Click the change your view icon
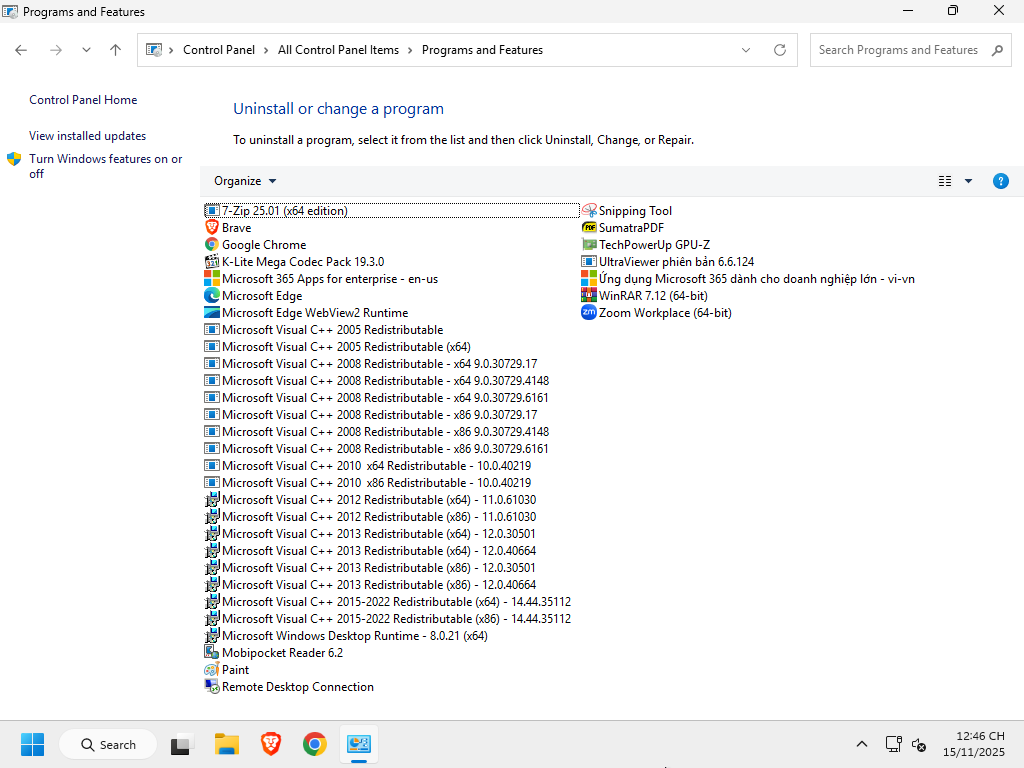Image resolution: width=1024 pixels, height=768 pixels. pos(944,181)
